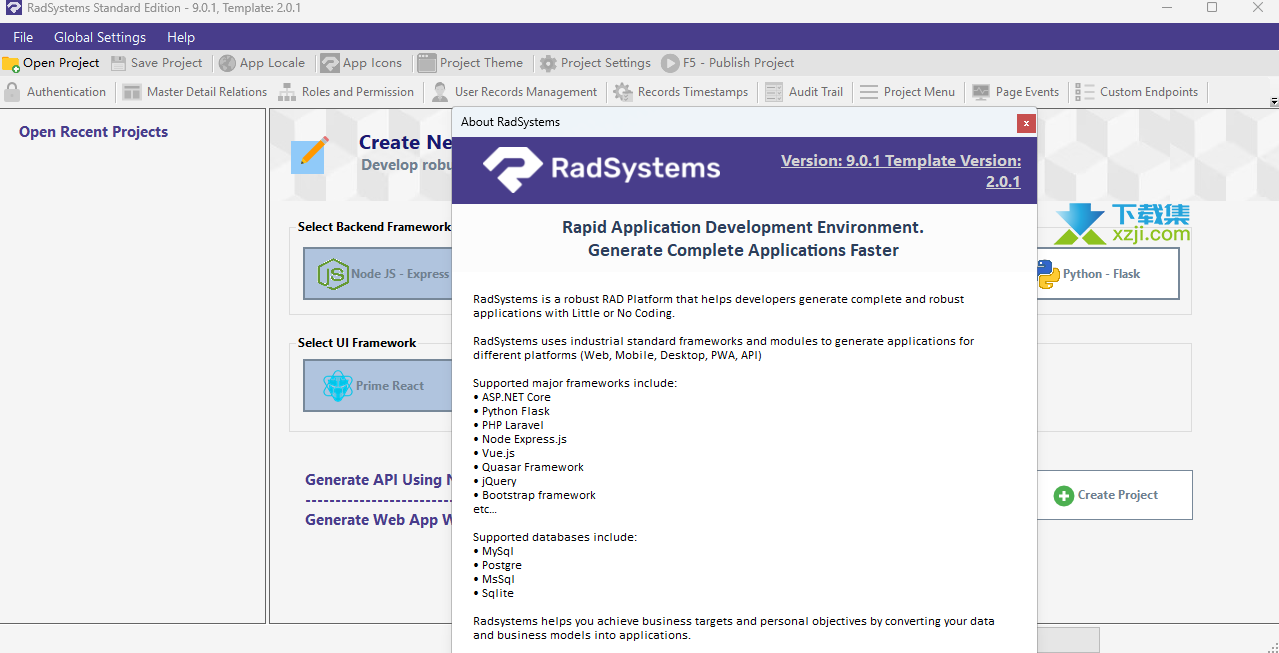Image resolution: width=1279 pixels, height=653 pixels.
Task: Click the Save Project disk icon
Action: tap(119, 63)
